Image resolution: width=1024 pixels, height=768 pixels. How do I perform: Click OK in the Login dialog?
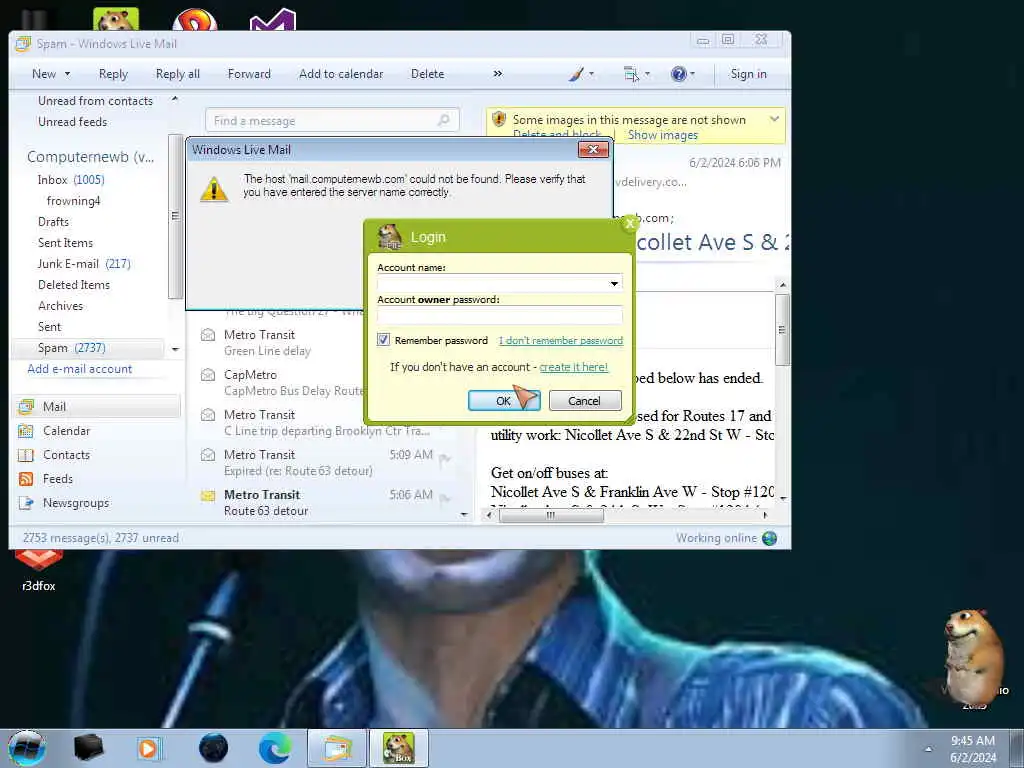pos(504,400)
